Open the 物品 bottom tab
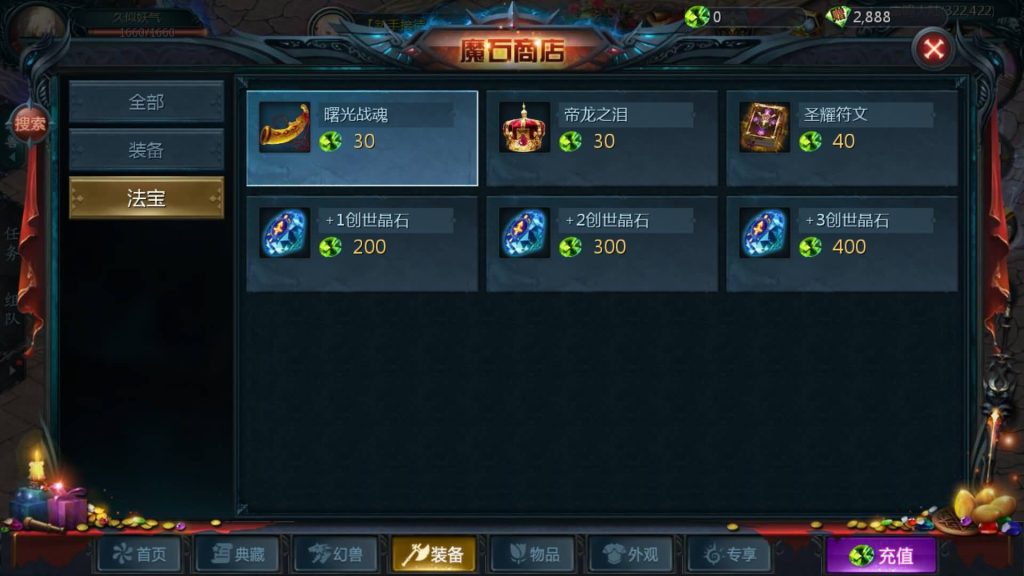Viewport: 1024px width, 576px height. 533,554
